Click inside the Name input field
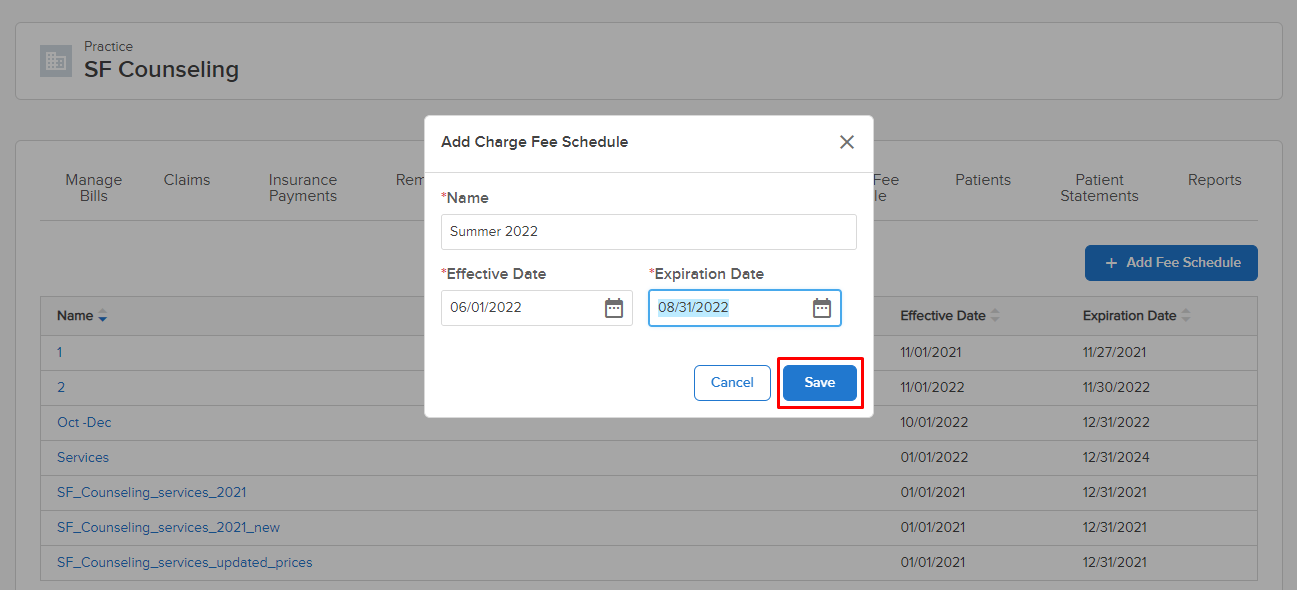The height and width of the screenshot is (590, 1297). pos(648,232)
